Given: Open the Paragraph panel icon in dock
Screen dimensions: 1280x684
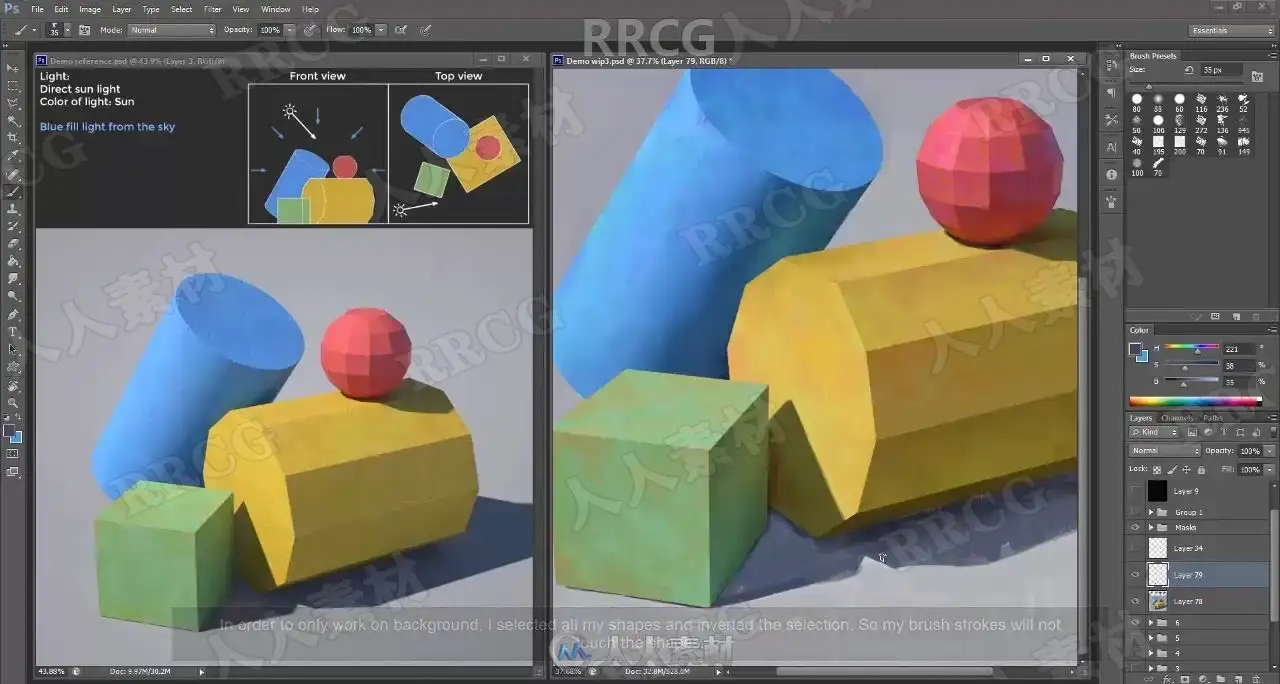Looking at the screenshot, I should coord(1112,93).
